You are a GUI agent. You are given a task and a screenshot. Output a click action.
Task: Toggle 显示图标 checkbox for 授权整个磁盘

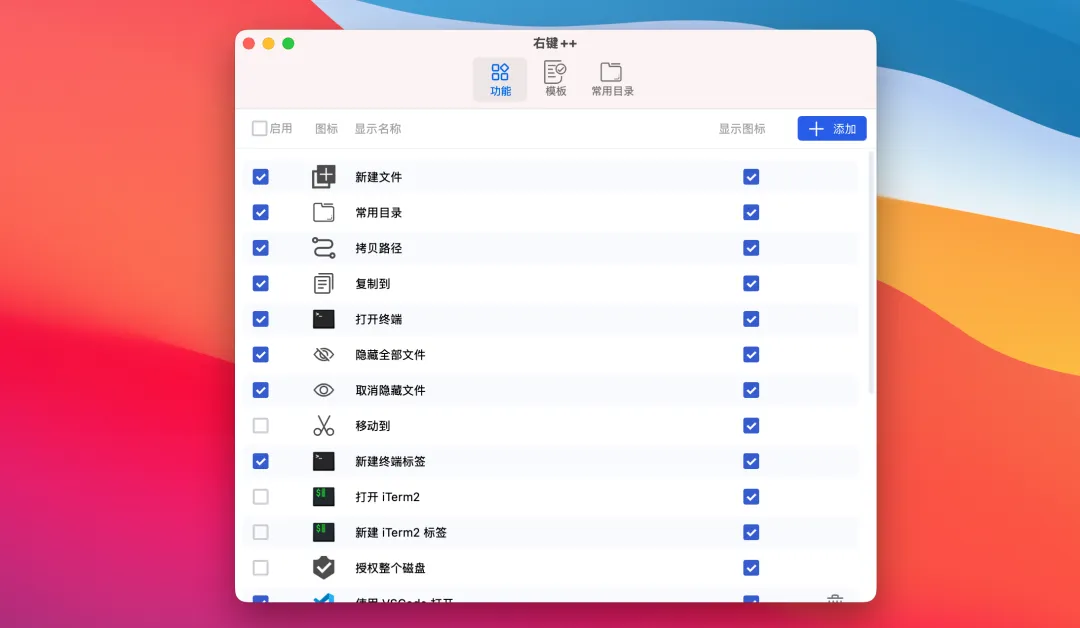[751, 568]
